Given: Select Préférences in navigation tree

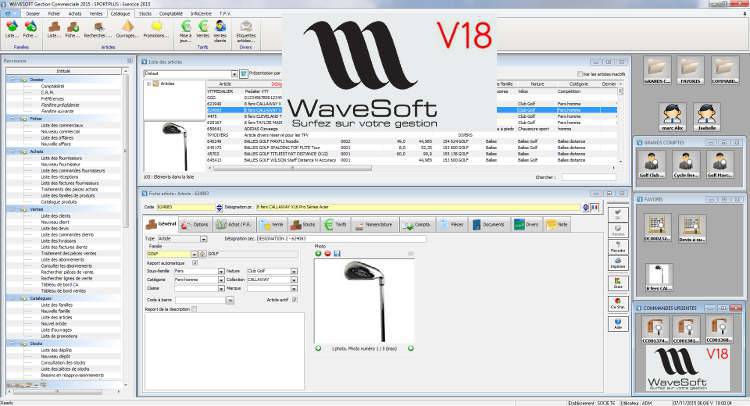Looking at the screenshot, I should click(x=52, y=99).
